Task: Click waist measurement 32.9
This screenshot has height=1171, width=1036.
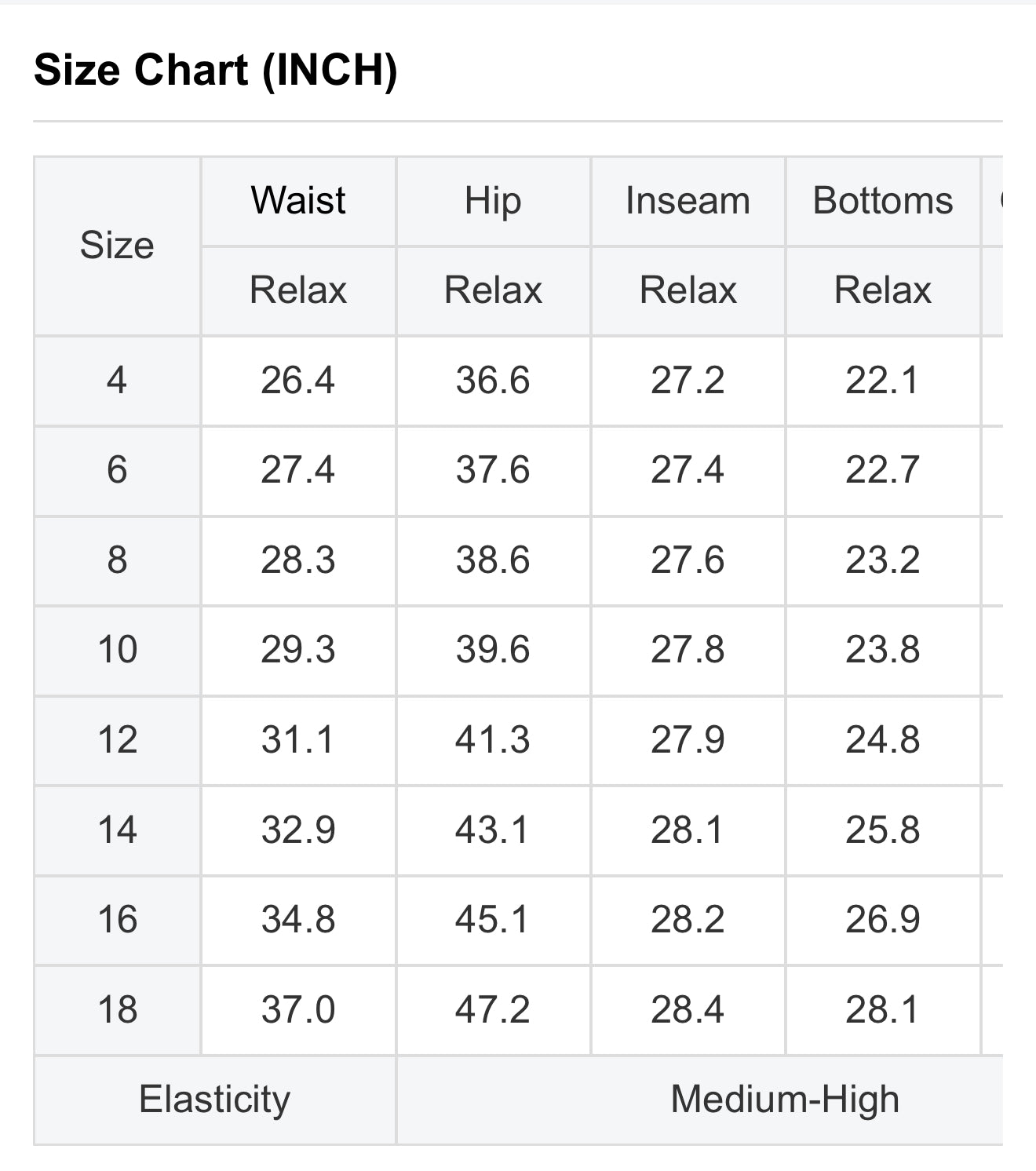Action: tap(298, 830)
